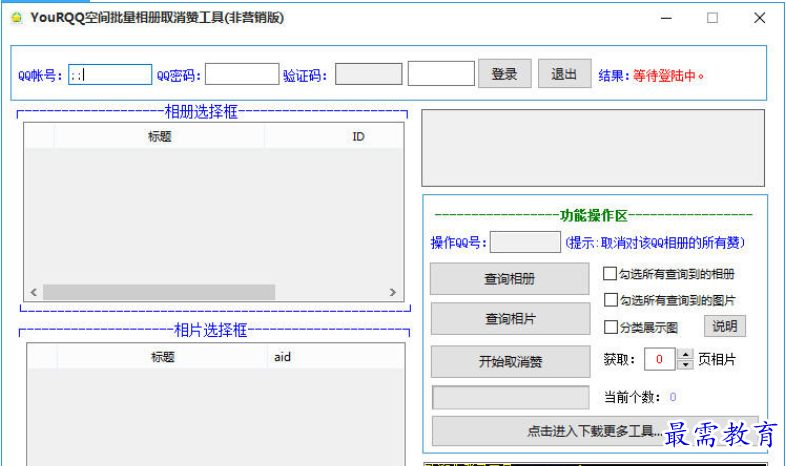Screen dimensions: 786x466
Task: Click the 获取 page count field
Action: pos(659,359)
